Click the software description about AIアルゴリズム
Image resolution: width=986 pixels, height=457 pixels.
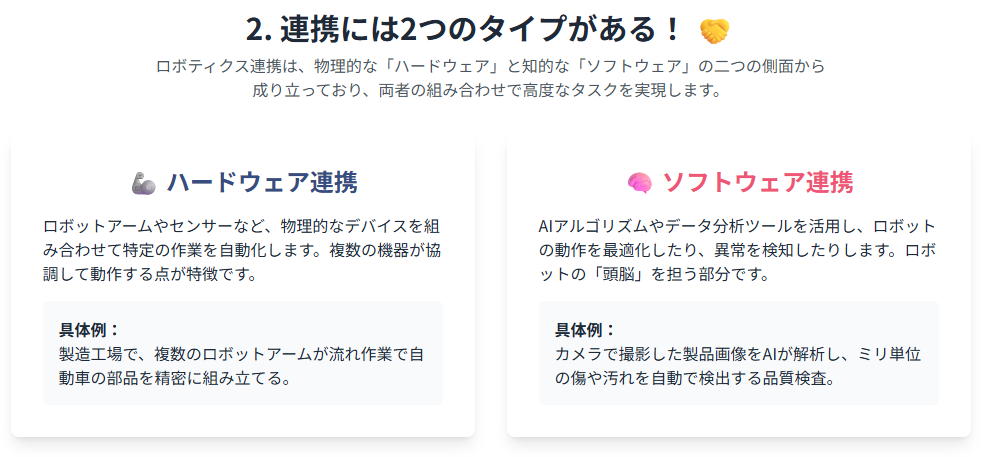click(x=740, y=250)
